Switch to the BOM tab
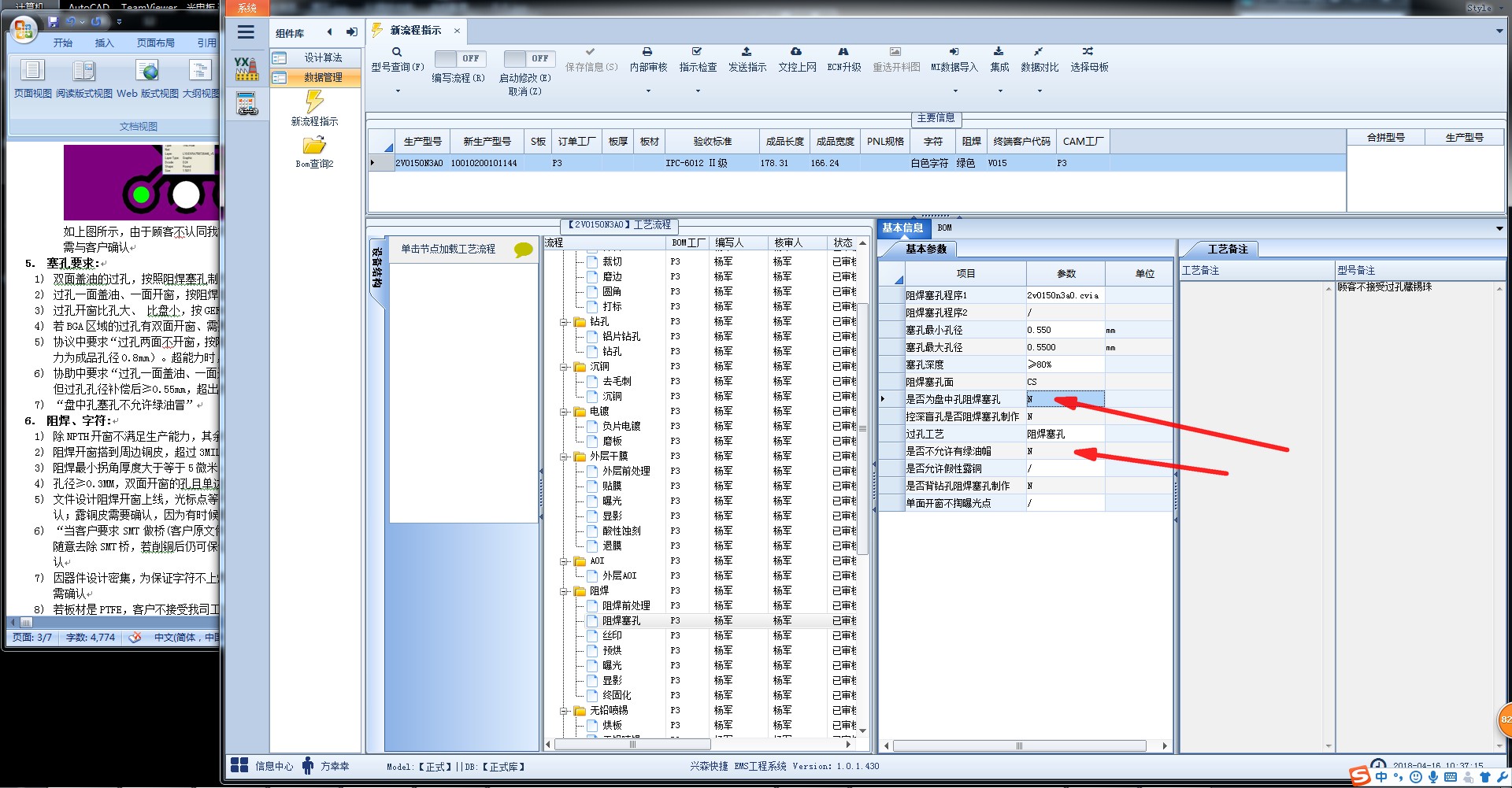 click(x=944, y=228)
